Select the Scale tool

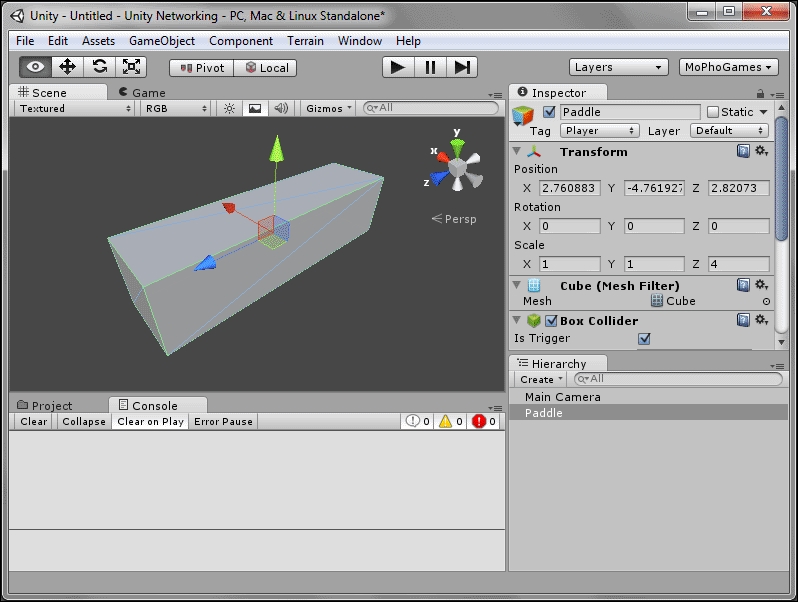pyautogui.click(x=131, y=67)
